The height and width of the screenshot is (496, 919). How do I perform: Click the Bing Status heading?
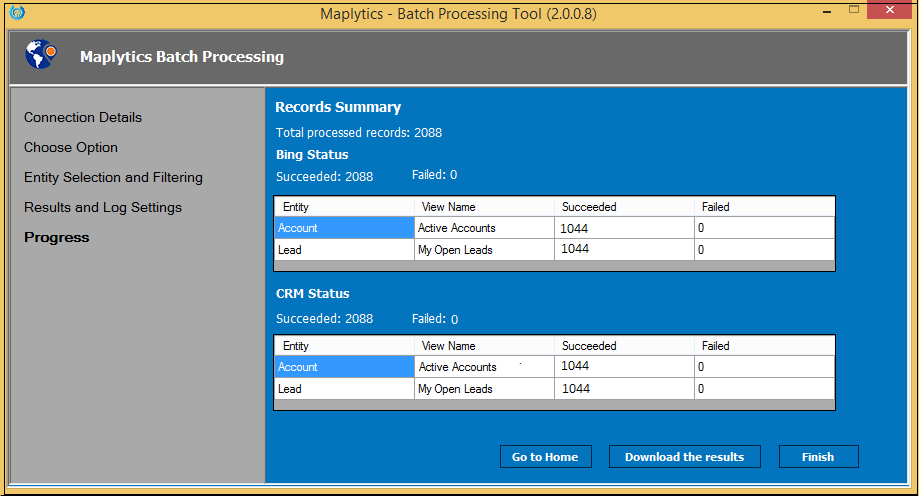pyautogui.click(x=312, y=155)
